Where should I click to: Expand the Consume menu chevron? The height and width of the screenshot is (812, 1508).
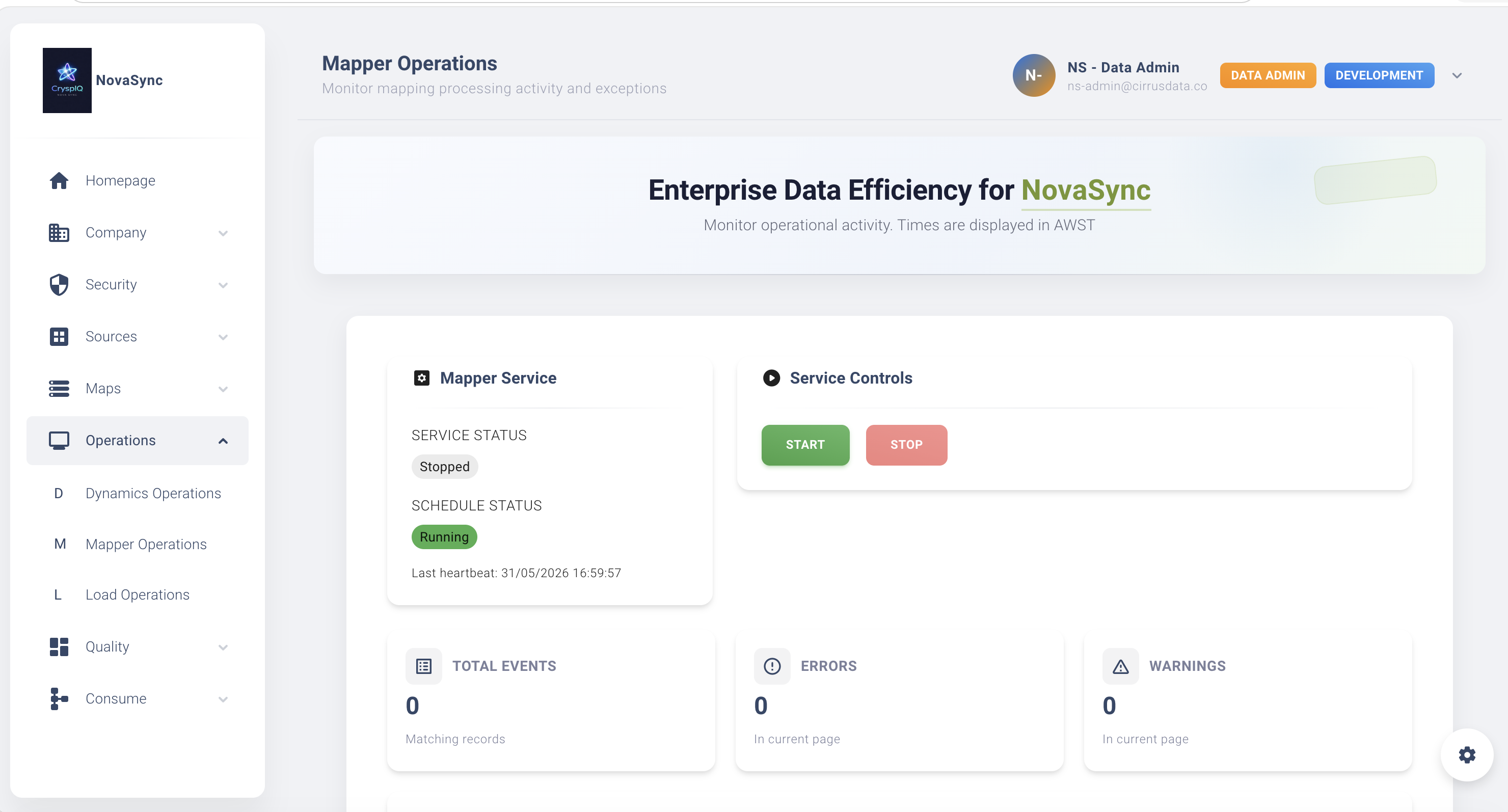(x=223, y=699)
